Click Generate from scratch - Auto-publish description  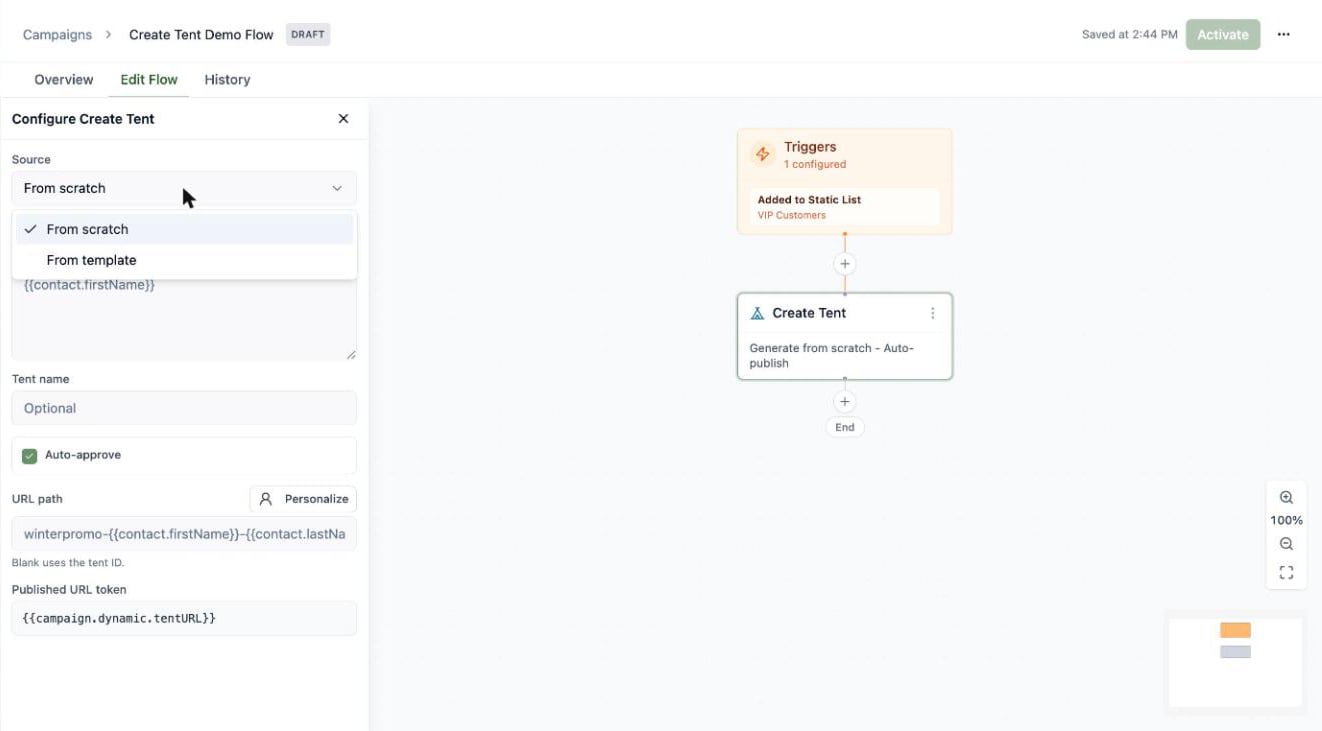[x=832, y=356]
